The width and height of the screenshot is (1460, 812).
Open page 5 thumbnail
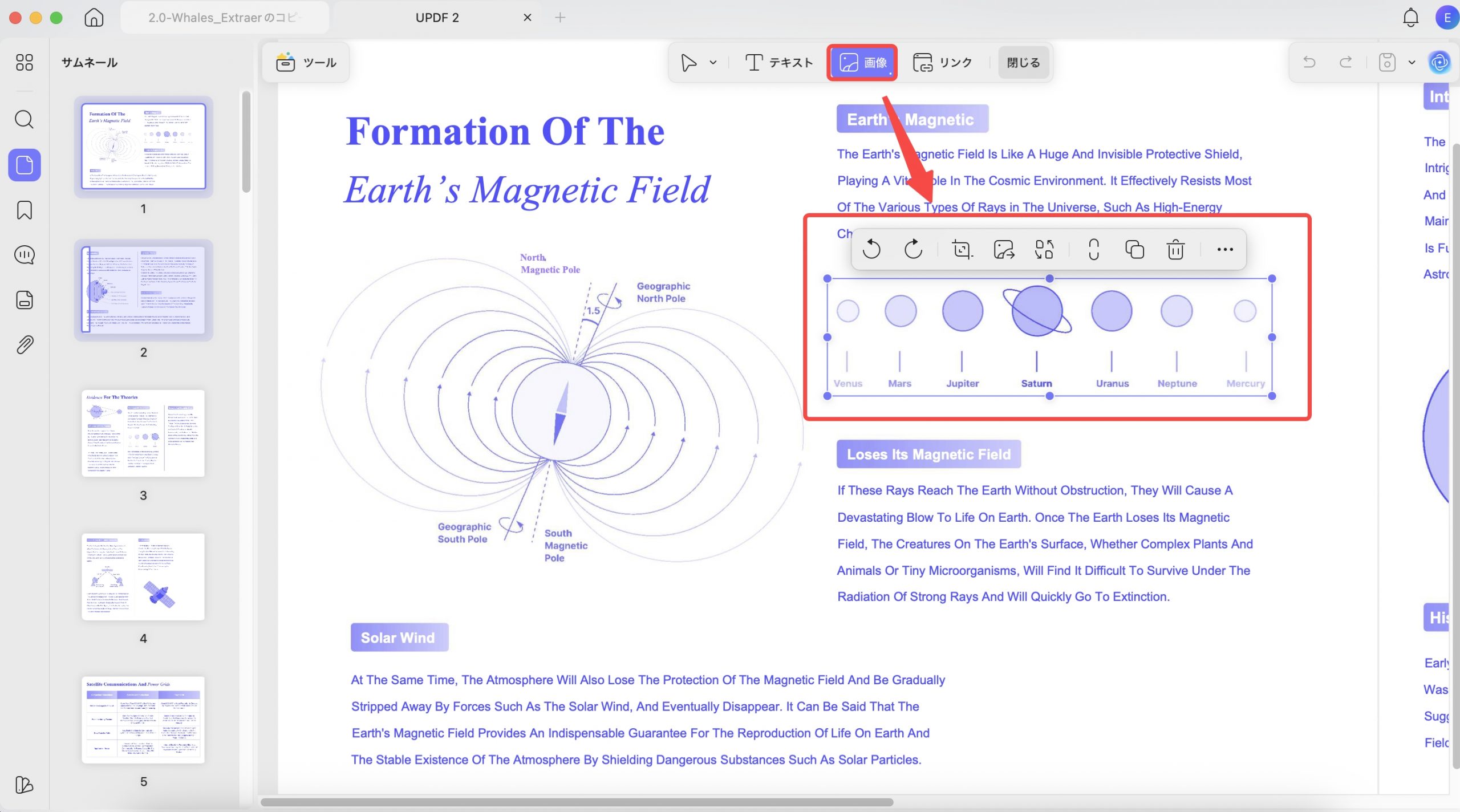pyautogui.click(x=144, y=720)
